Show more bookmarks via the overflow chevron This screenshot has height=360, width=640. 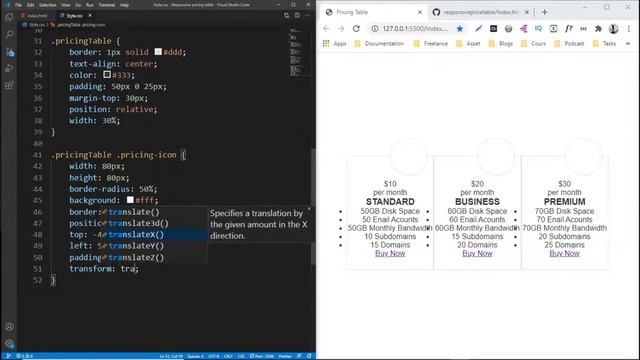[628, 44]
